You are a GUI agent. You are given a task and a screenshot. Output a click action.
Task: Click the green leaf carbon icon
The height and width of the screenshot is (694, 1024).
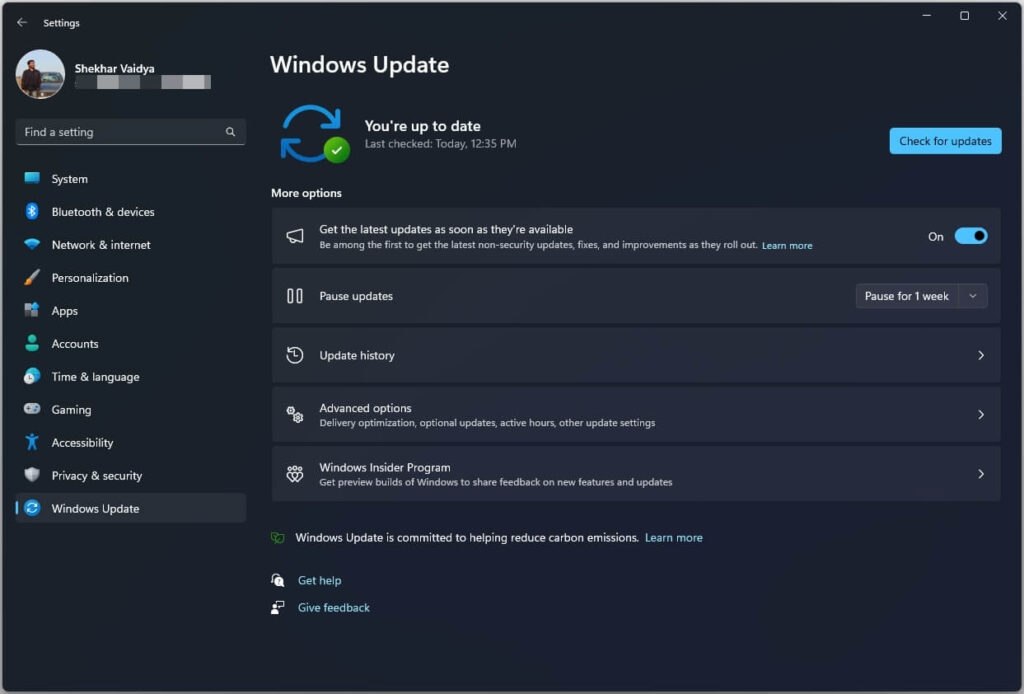click(278, 537)
